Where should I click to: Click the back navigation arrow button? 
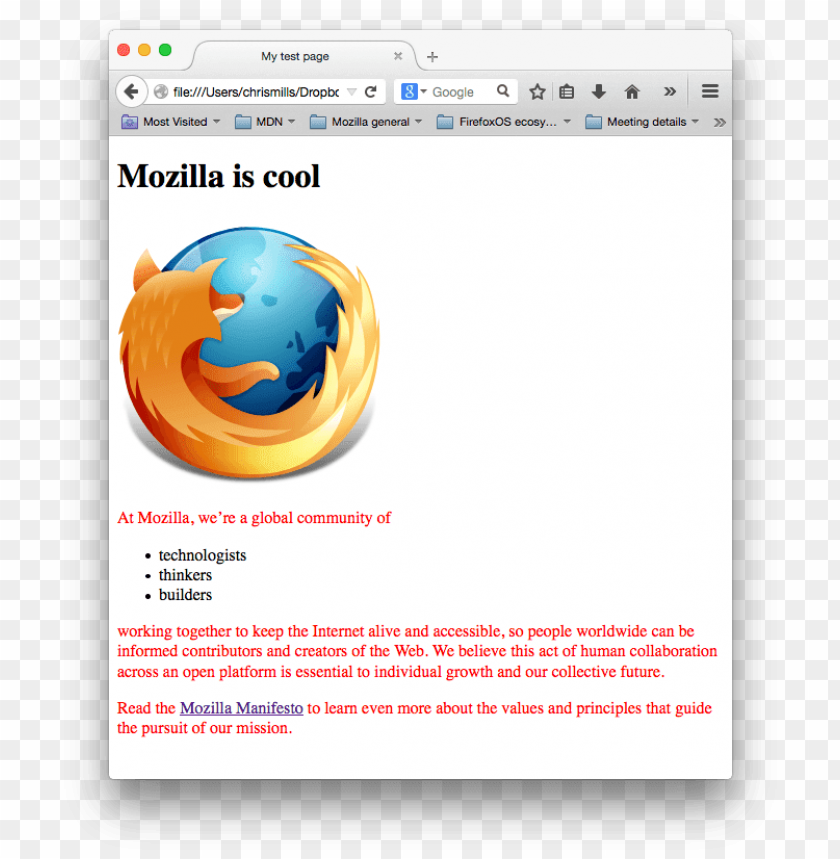click(x=132, y=91)
